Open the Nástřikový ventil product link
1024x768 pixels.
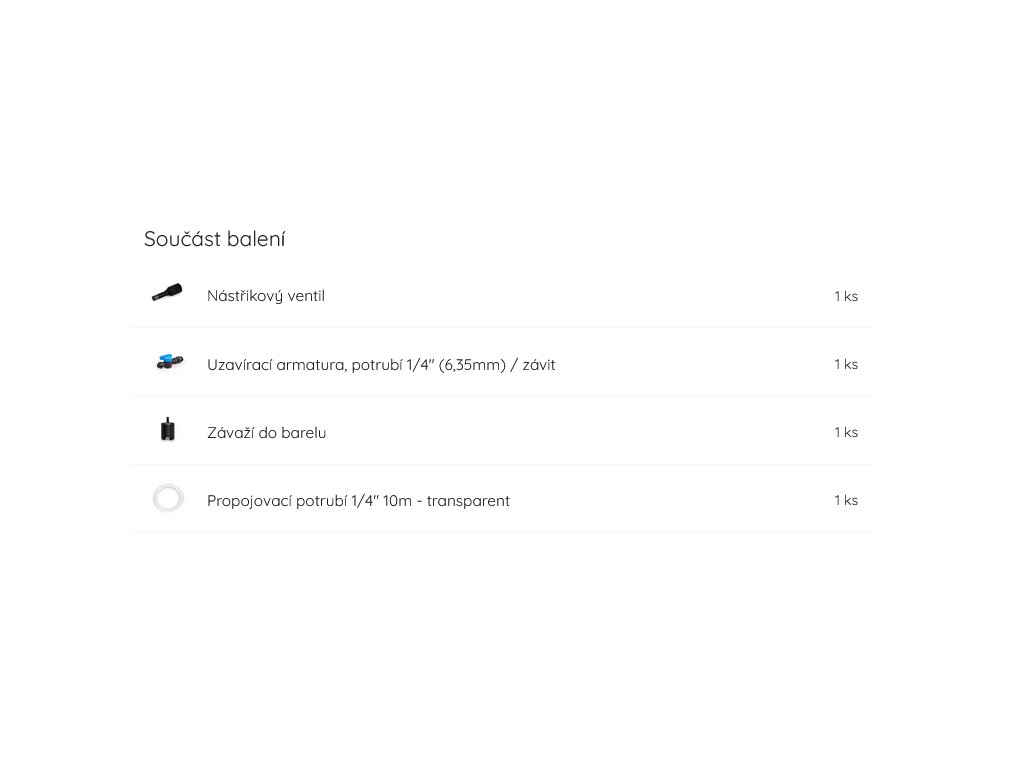(265, 296)
